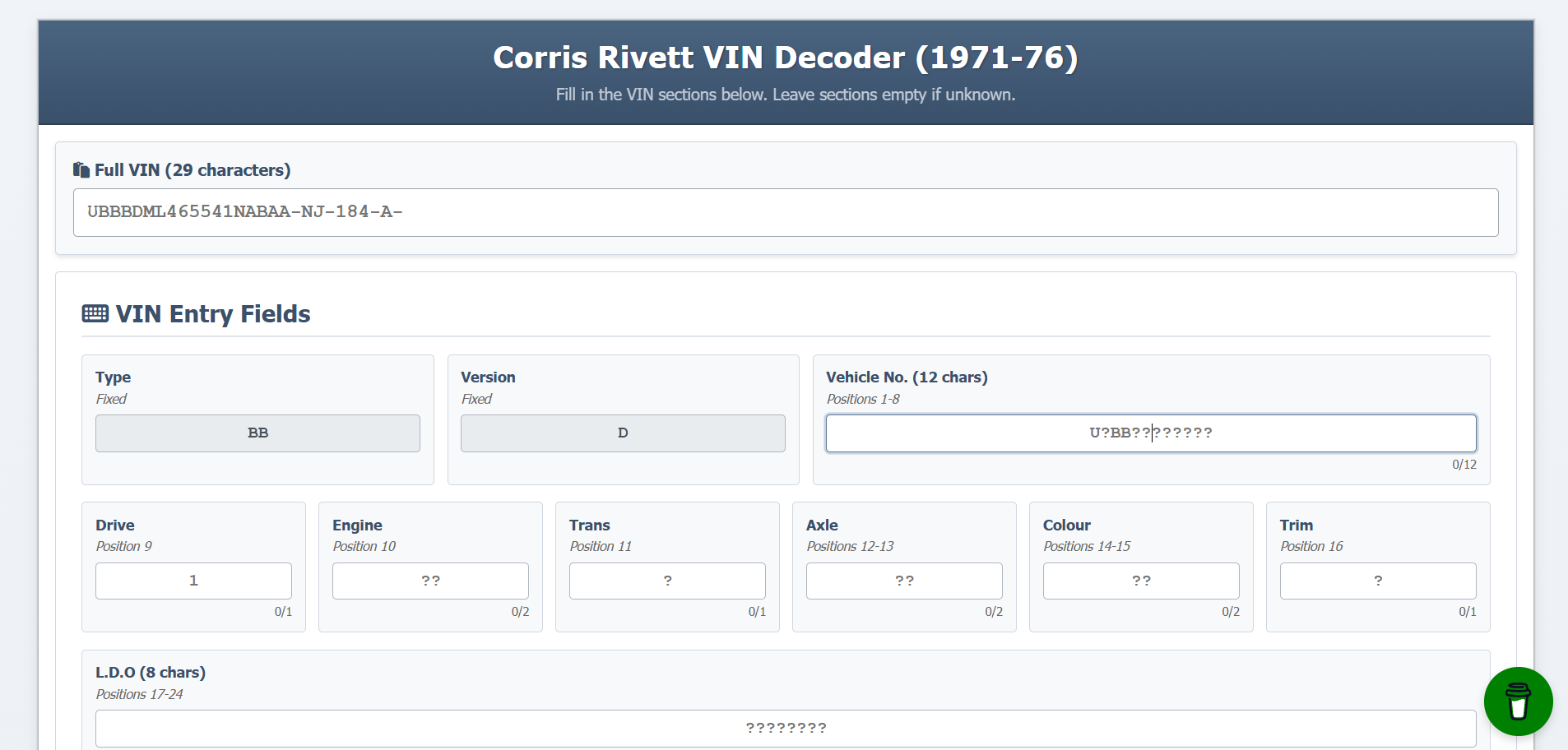Screen dimensions: 1568x750
Task: Select the Axle positions 12-13 input
Action: 904,581
